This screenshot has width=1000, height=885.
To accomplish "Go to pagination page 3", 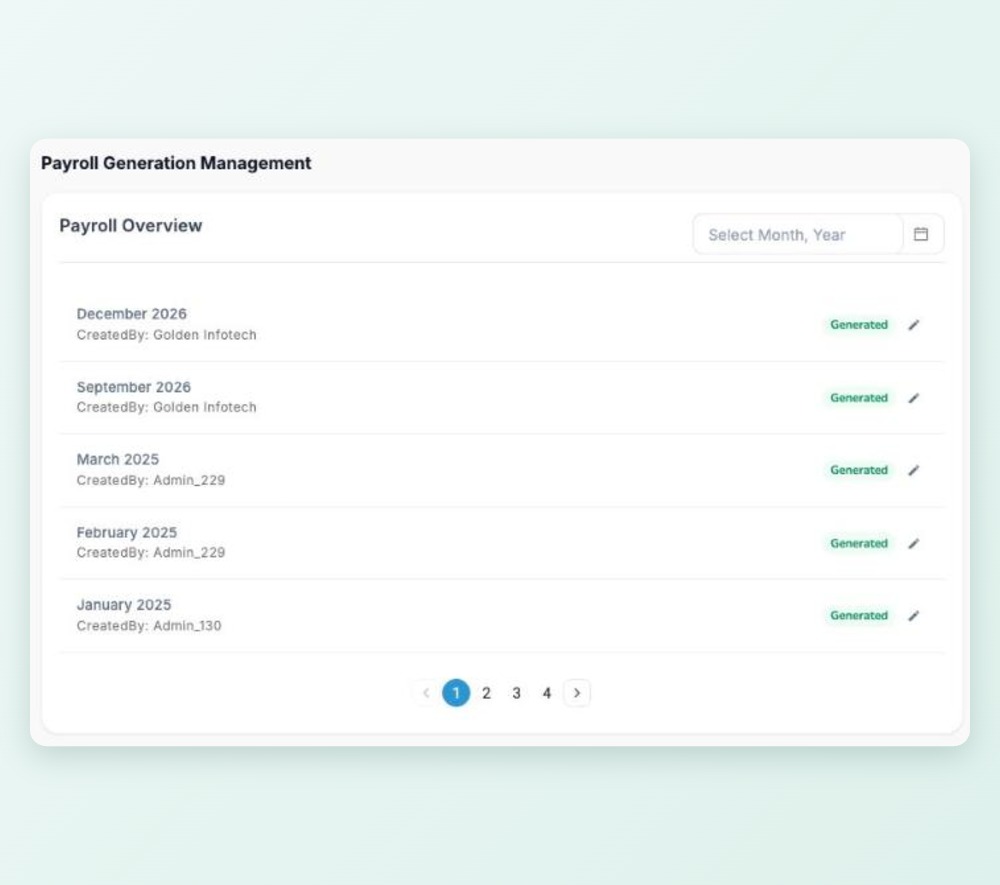I will click(x=517, y=693).
